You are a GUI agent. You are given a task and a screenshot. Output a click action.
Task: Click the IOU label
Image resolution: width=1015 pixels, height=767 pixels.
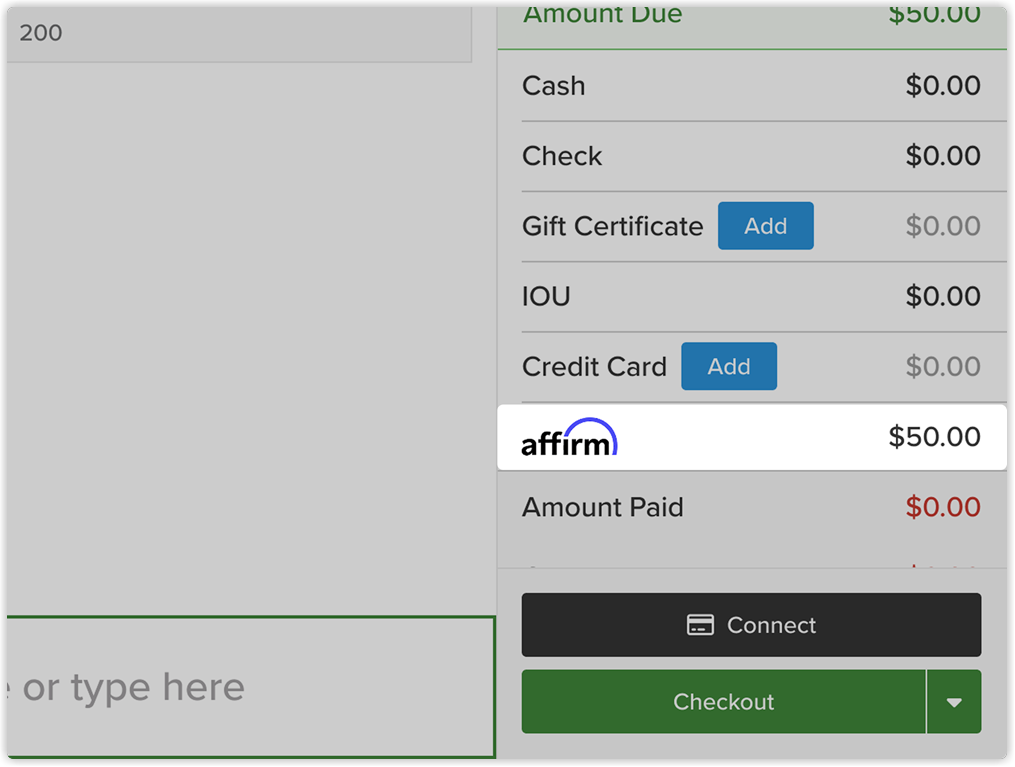[x=546, y=296]
